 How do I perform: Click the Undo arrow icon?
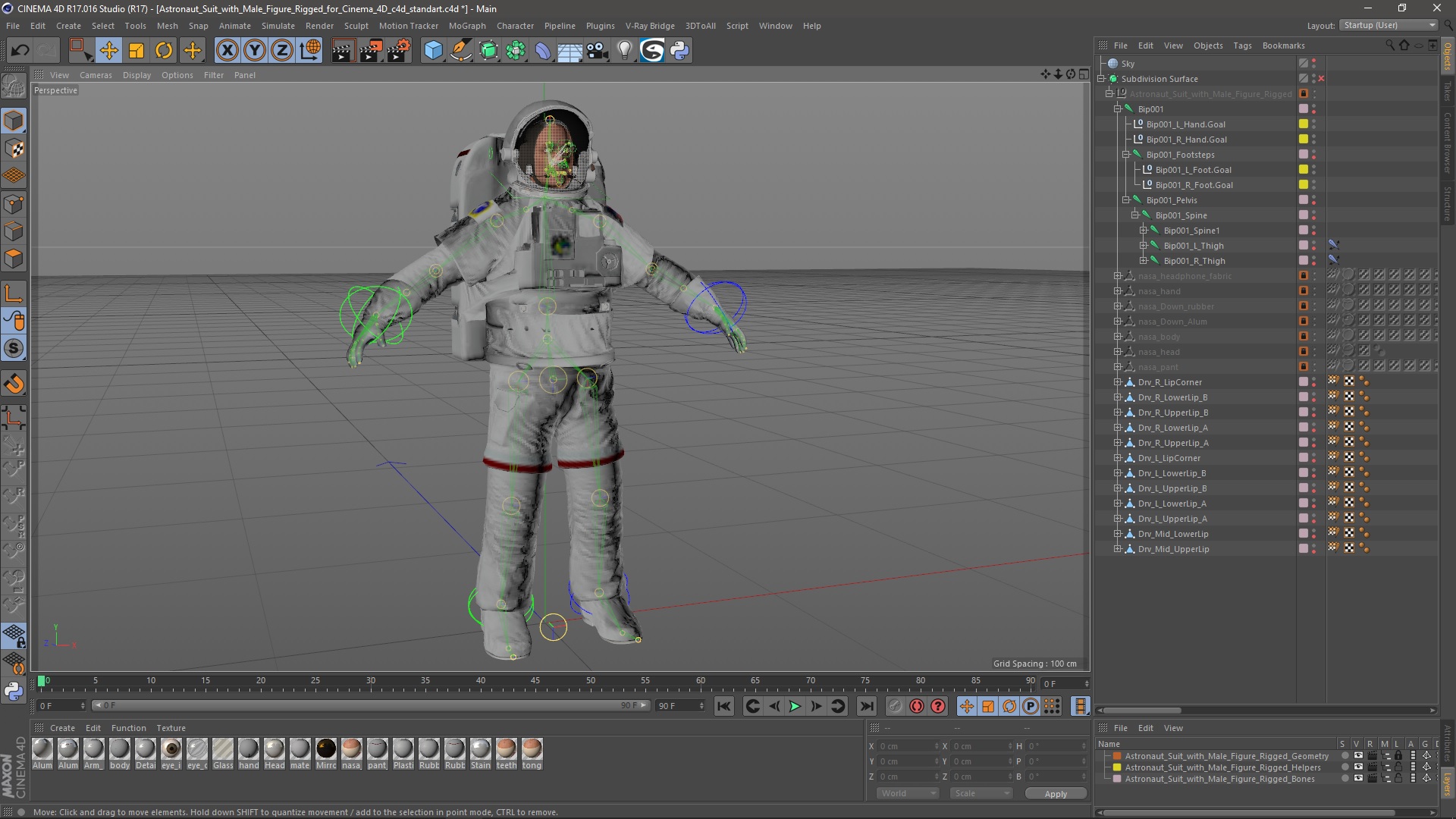tap(20, 51)
